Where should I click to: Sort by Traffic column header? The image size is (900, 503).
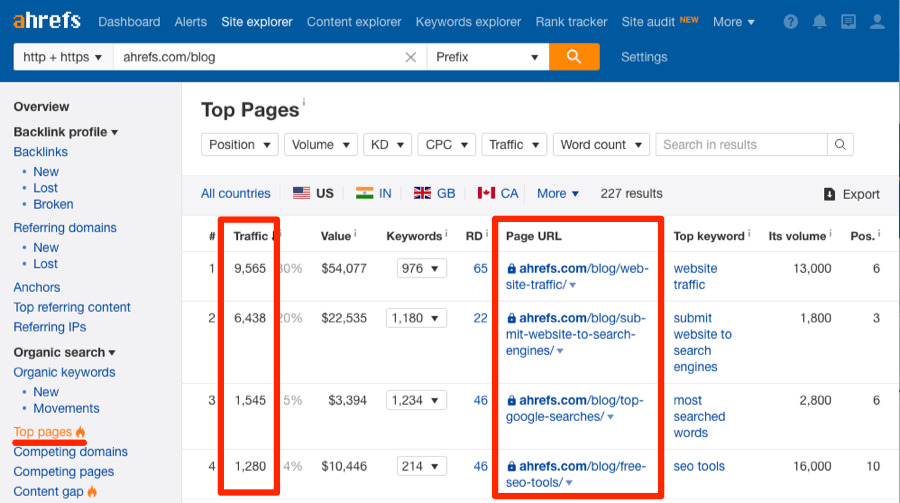250,236
